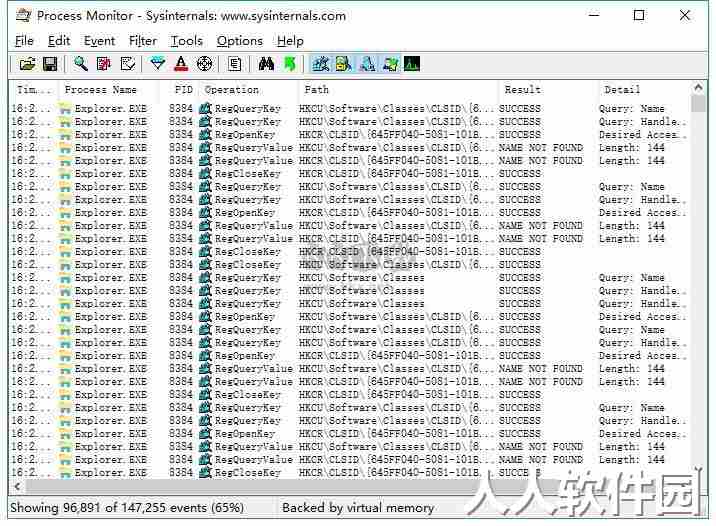Toggle the Autoscroll toolbar icon
Image resolution: width=716 pixels, height=526 pixels.
[104, 64]
